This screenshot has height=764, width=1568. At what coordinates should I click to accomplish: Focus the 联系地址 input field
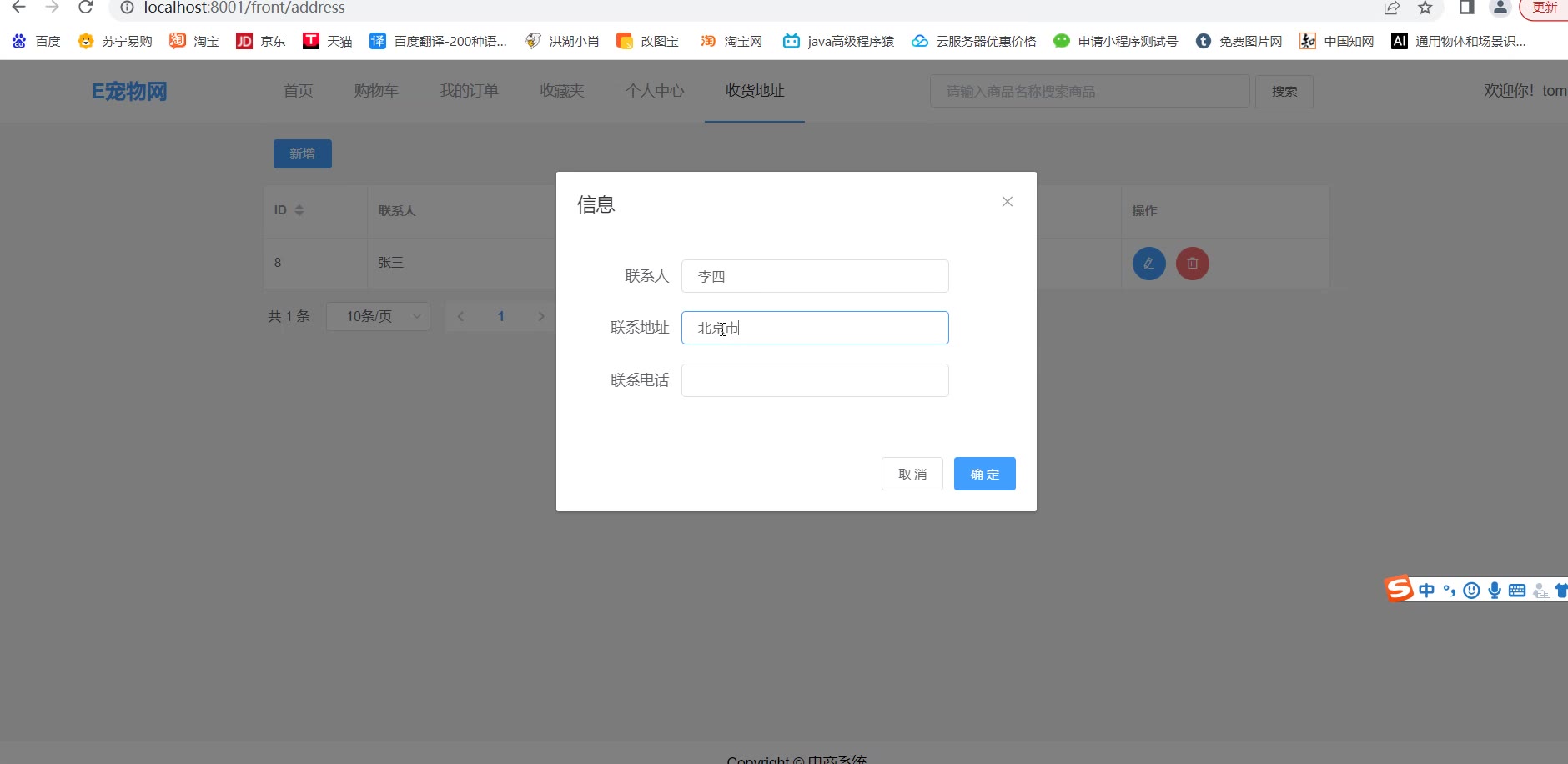pos(815,328)
